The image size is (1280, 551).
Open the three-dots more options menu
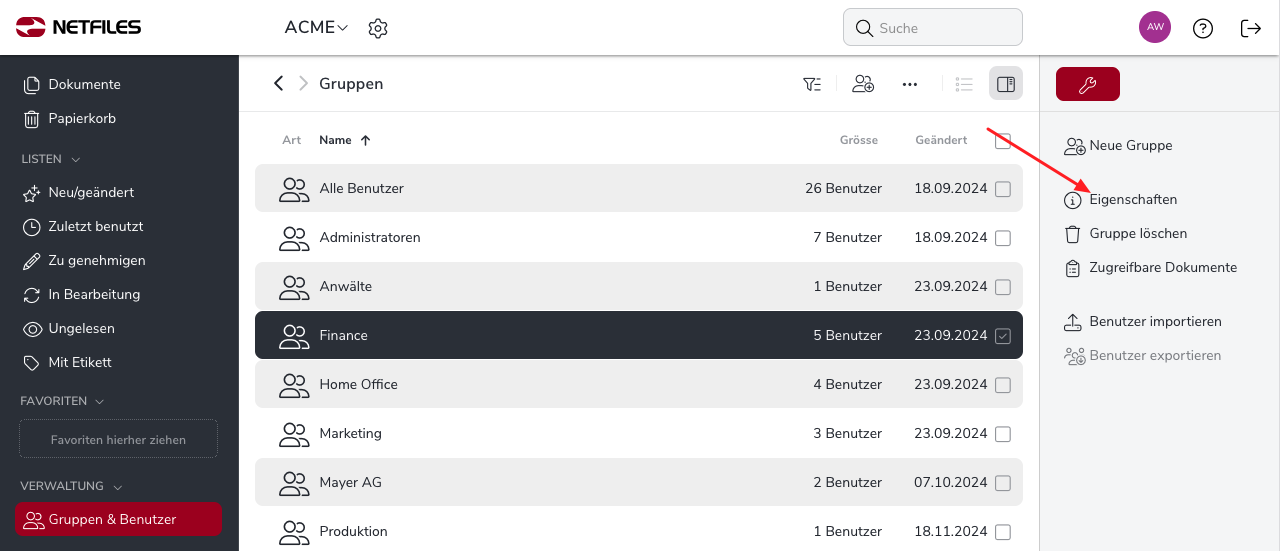[910, 84]
